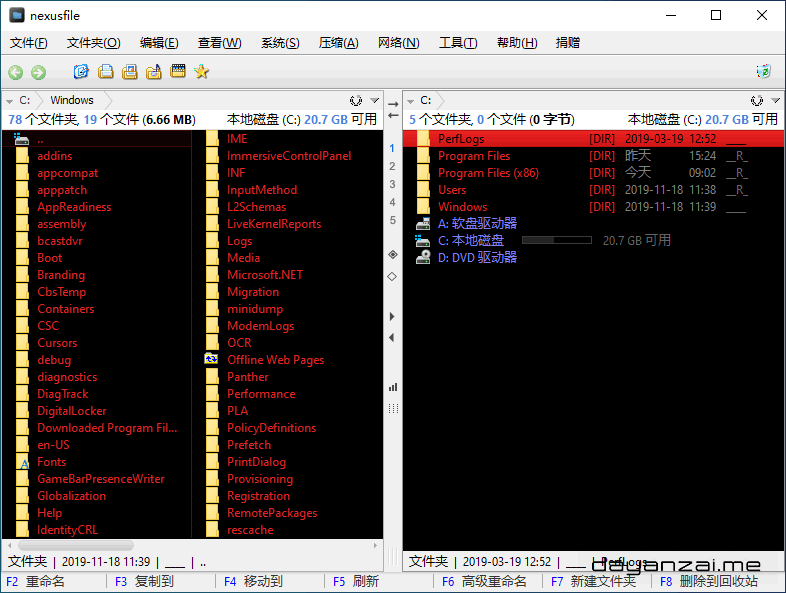Click the C: local disk drive icon
Viewport: 786px width, 593px height.
point(423,241)
